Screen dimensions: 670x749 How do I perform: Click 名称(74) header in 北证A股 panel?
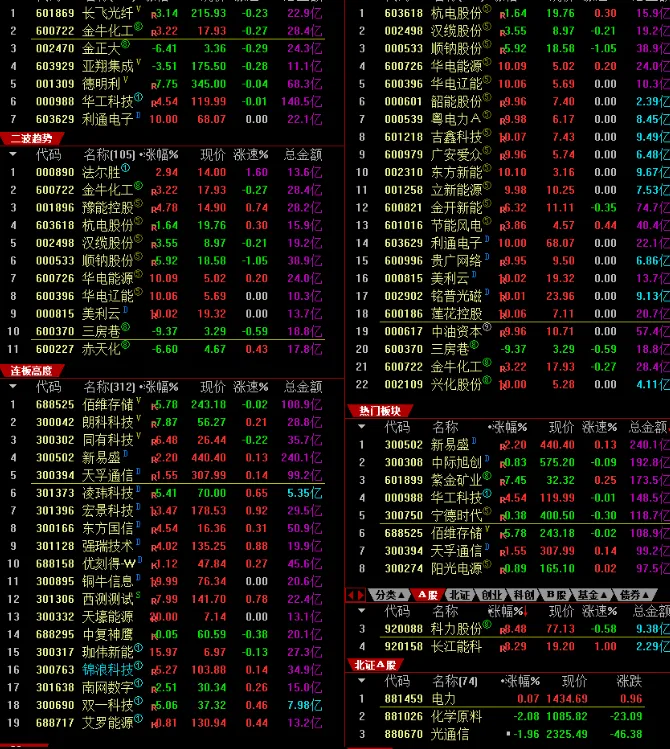pyautogui.click(x=455, y=681)
